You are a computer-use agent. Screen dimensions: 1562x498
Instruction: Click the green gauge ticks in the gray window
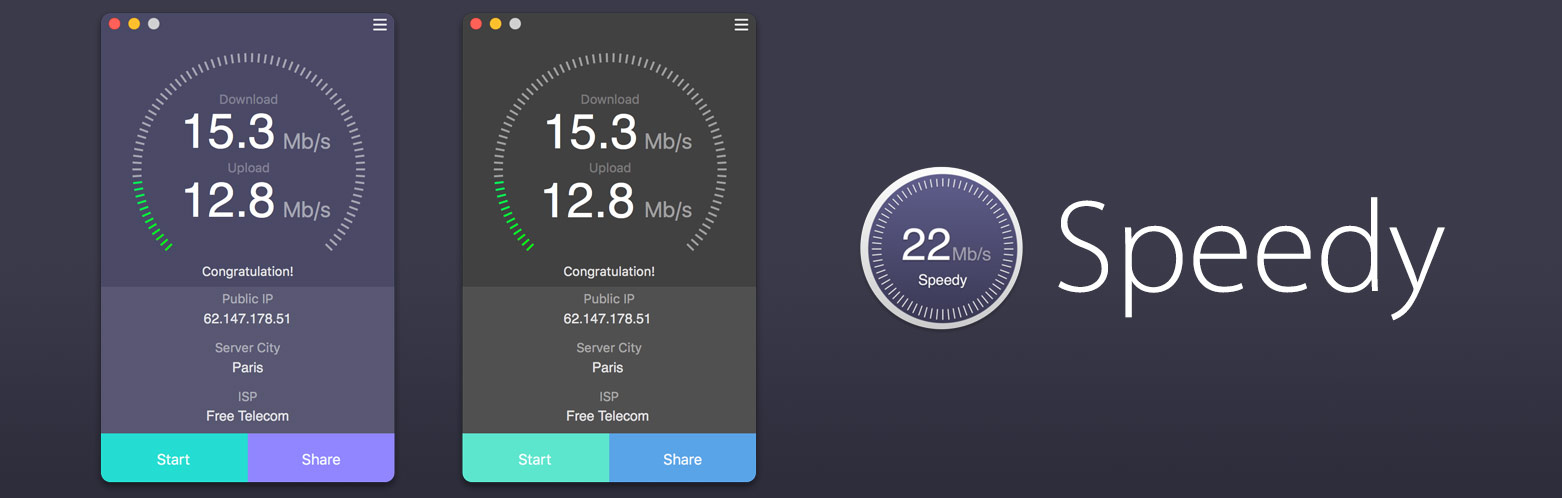[511, 220]
